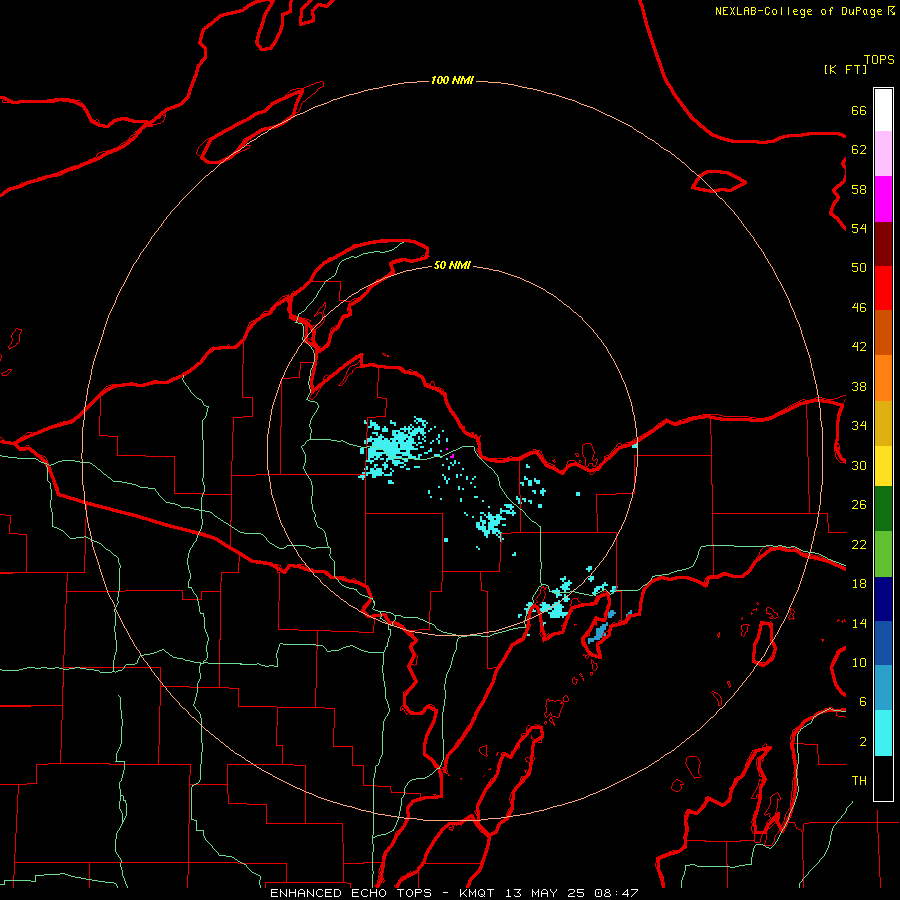Screen dimensions: 900x900
Task: Select the 54 scale value
Action: 859,228
